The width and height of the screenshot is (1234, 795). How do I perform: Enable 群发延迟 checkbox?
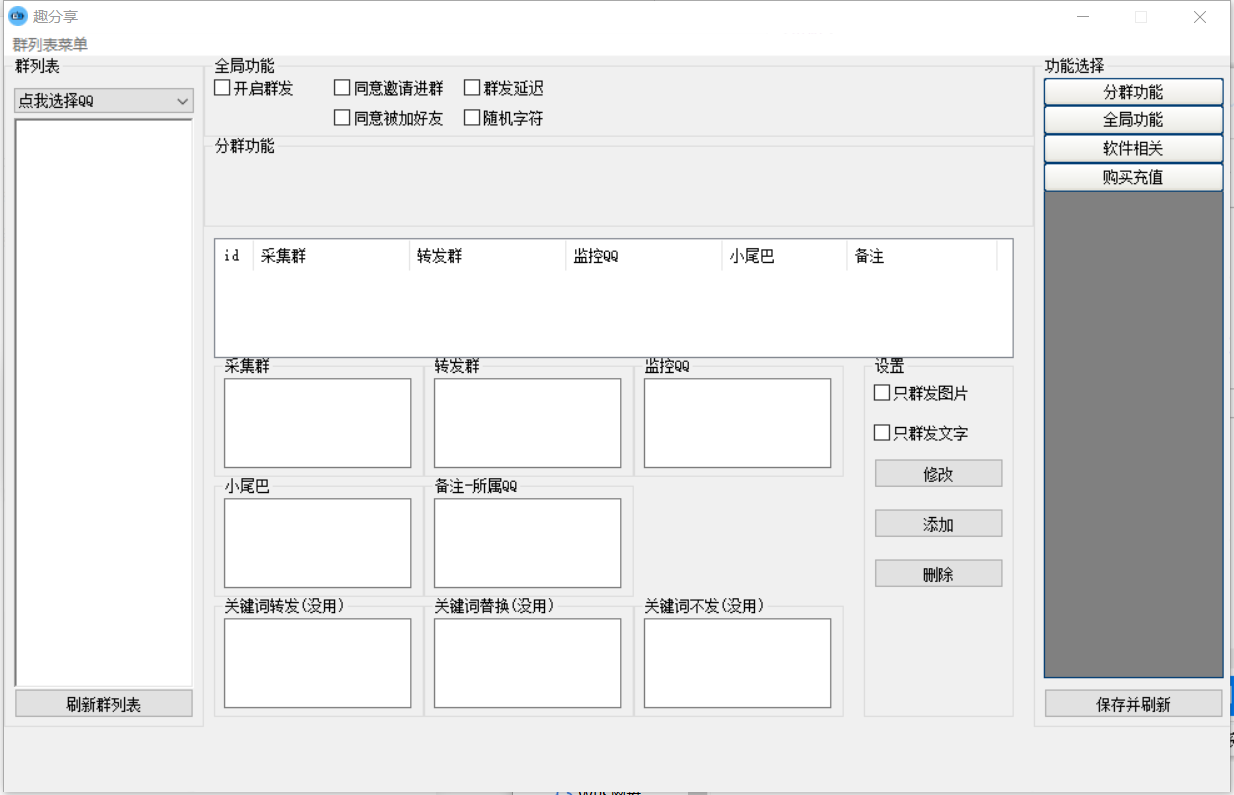point(473,89)
